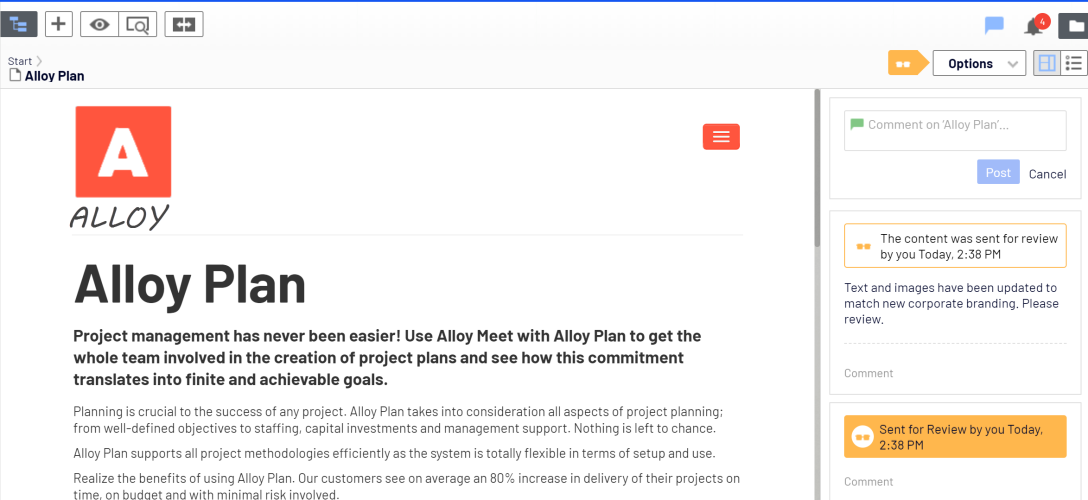Toggle the eye preview mode

(99, 24)
